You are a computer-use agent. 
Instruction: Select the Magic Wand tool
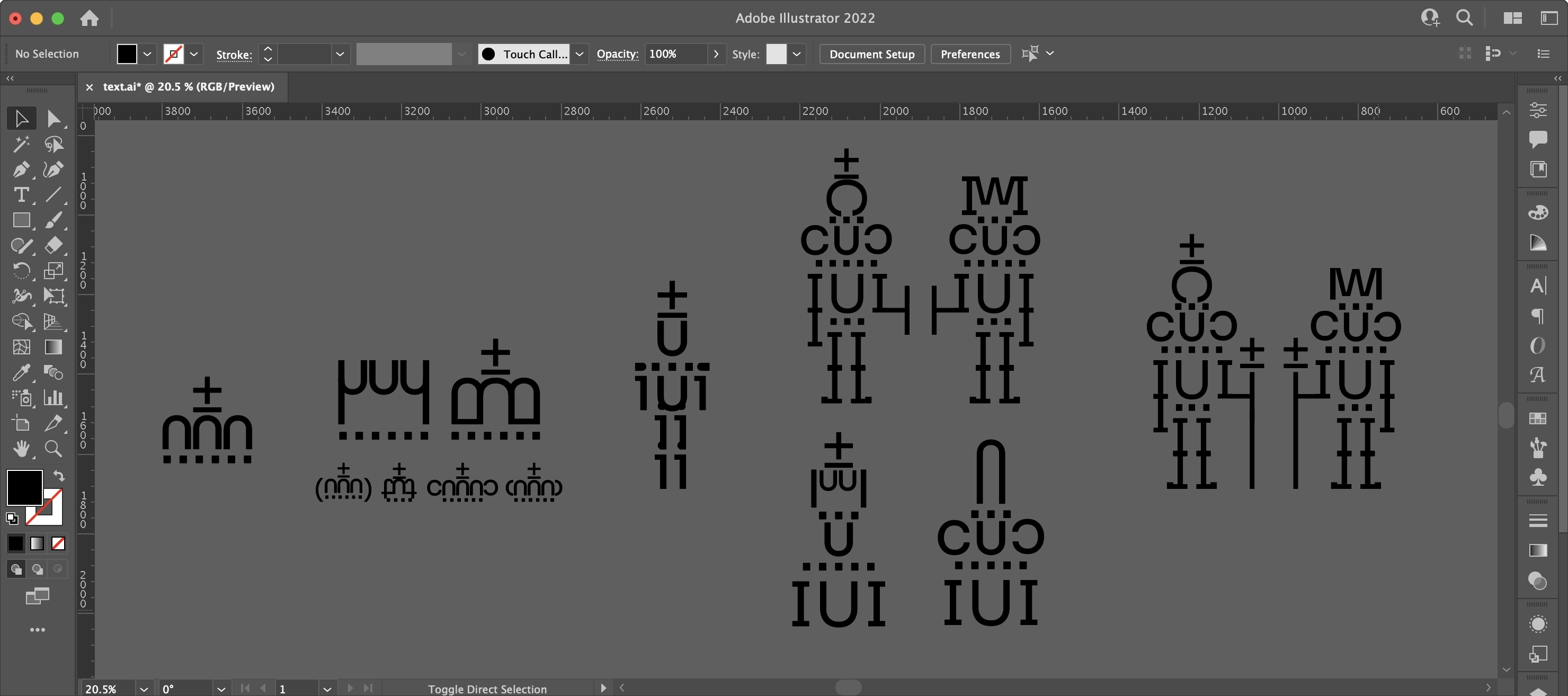(21, 144)
